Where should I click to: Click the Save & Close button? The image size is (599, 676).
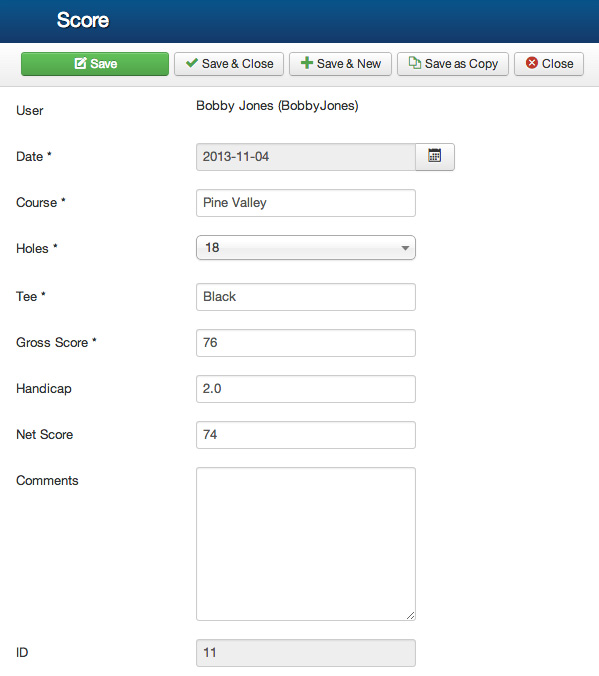click(x=229, y=64)
